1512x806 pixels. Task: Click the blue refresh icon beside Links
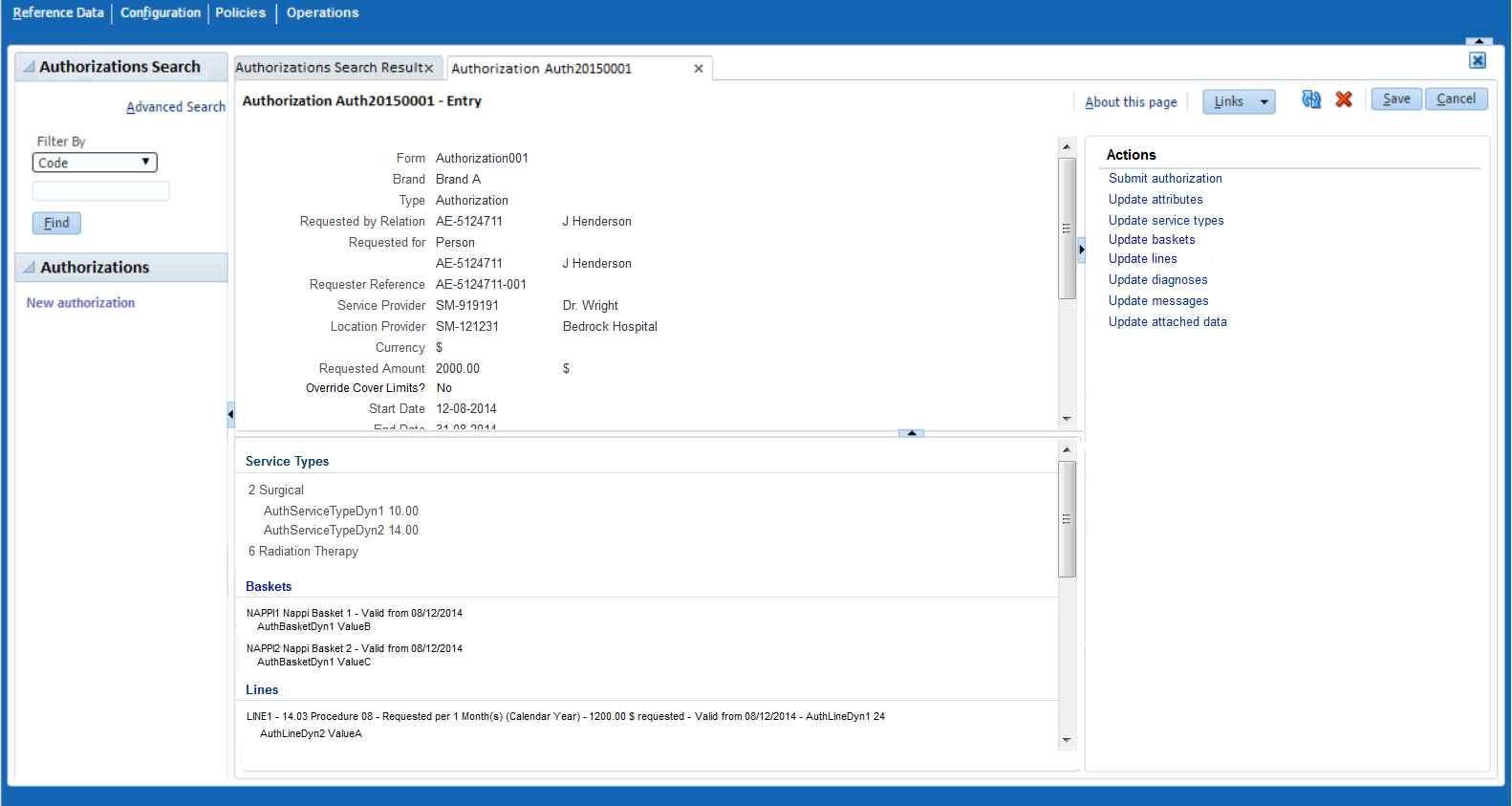click(1311, 99)
